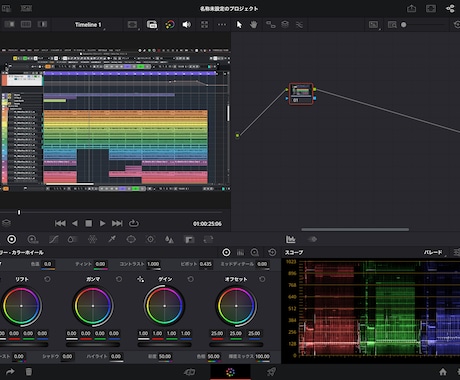Viewport: 460px width, 380px height.
Task: Jump to the first frame
Action: coord(60,223)
